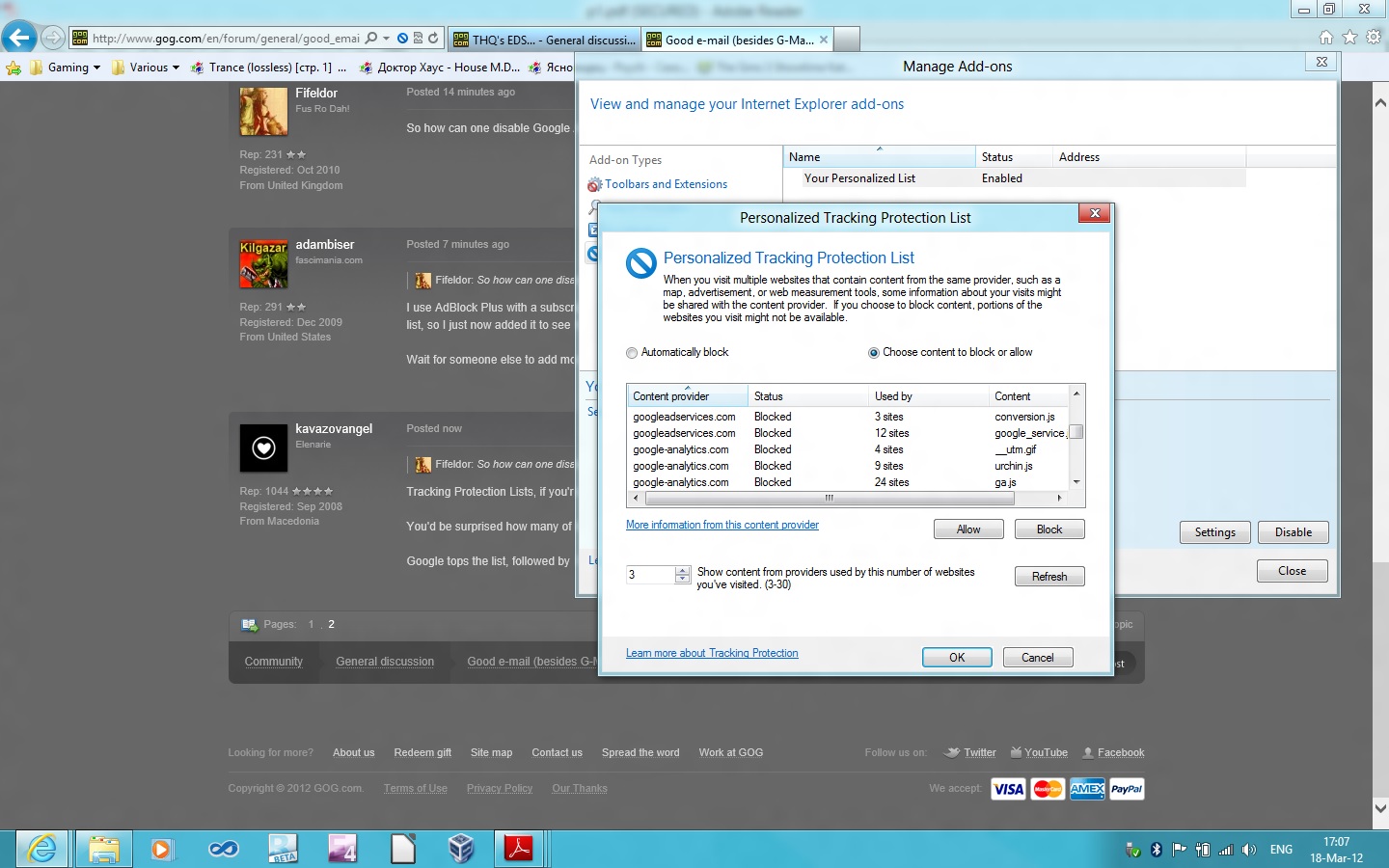Click the volume speaker tray icon

point(1249,850)
